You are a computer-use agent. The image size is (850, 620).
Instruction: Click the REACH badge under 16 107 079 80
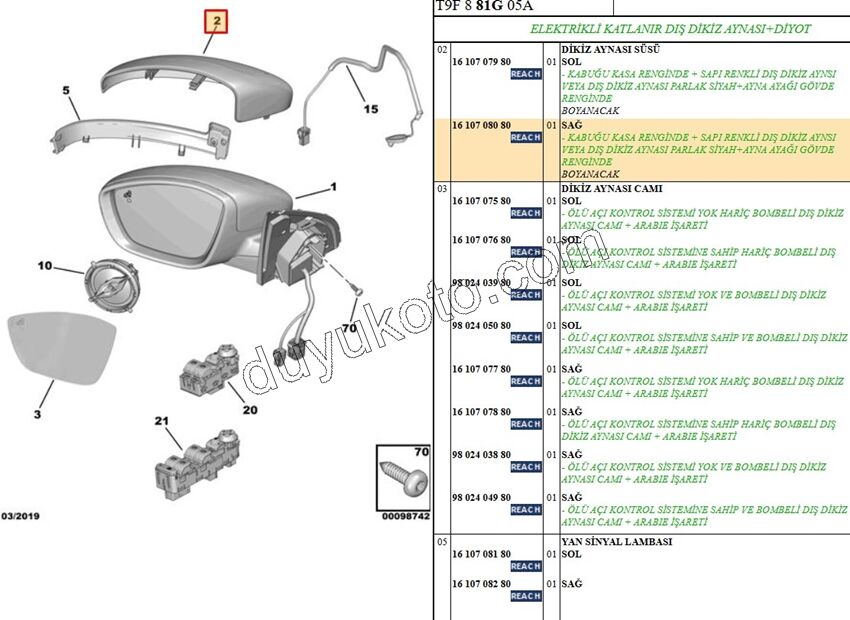525,75
